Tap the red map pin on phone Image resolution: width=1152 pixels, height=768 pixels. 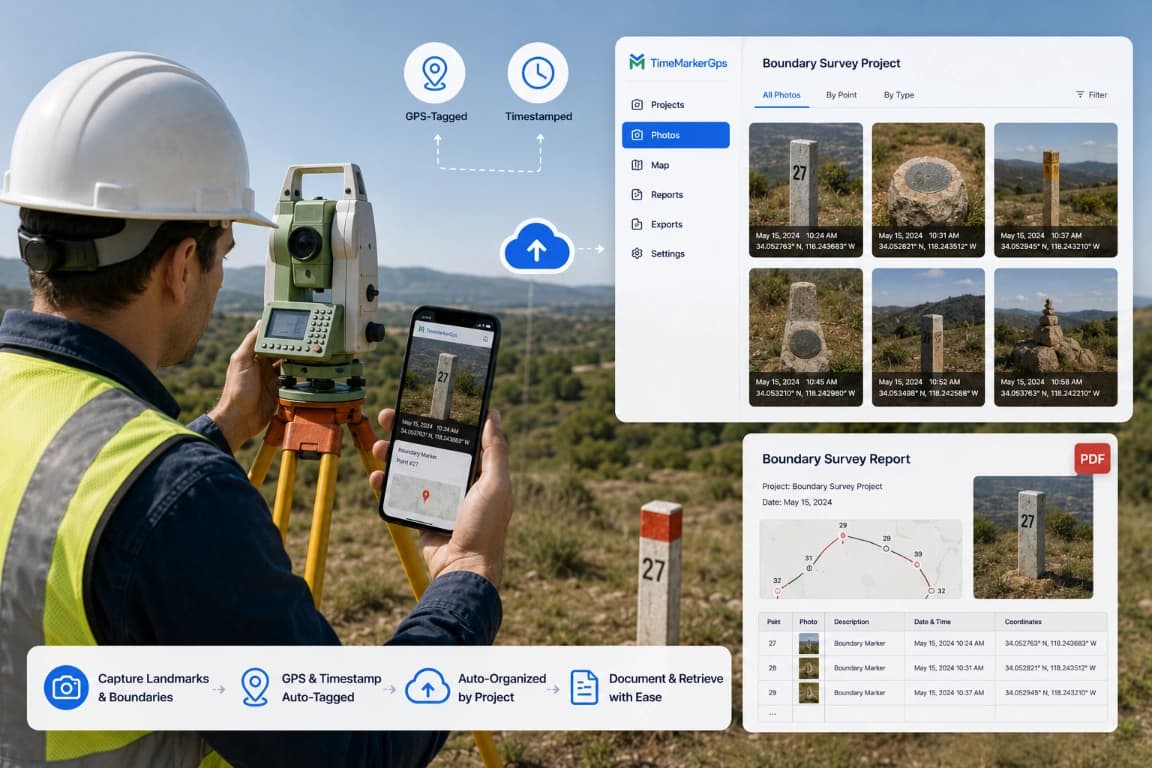425,498
